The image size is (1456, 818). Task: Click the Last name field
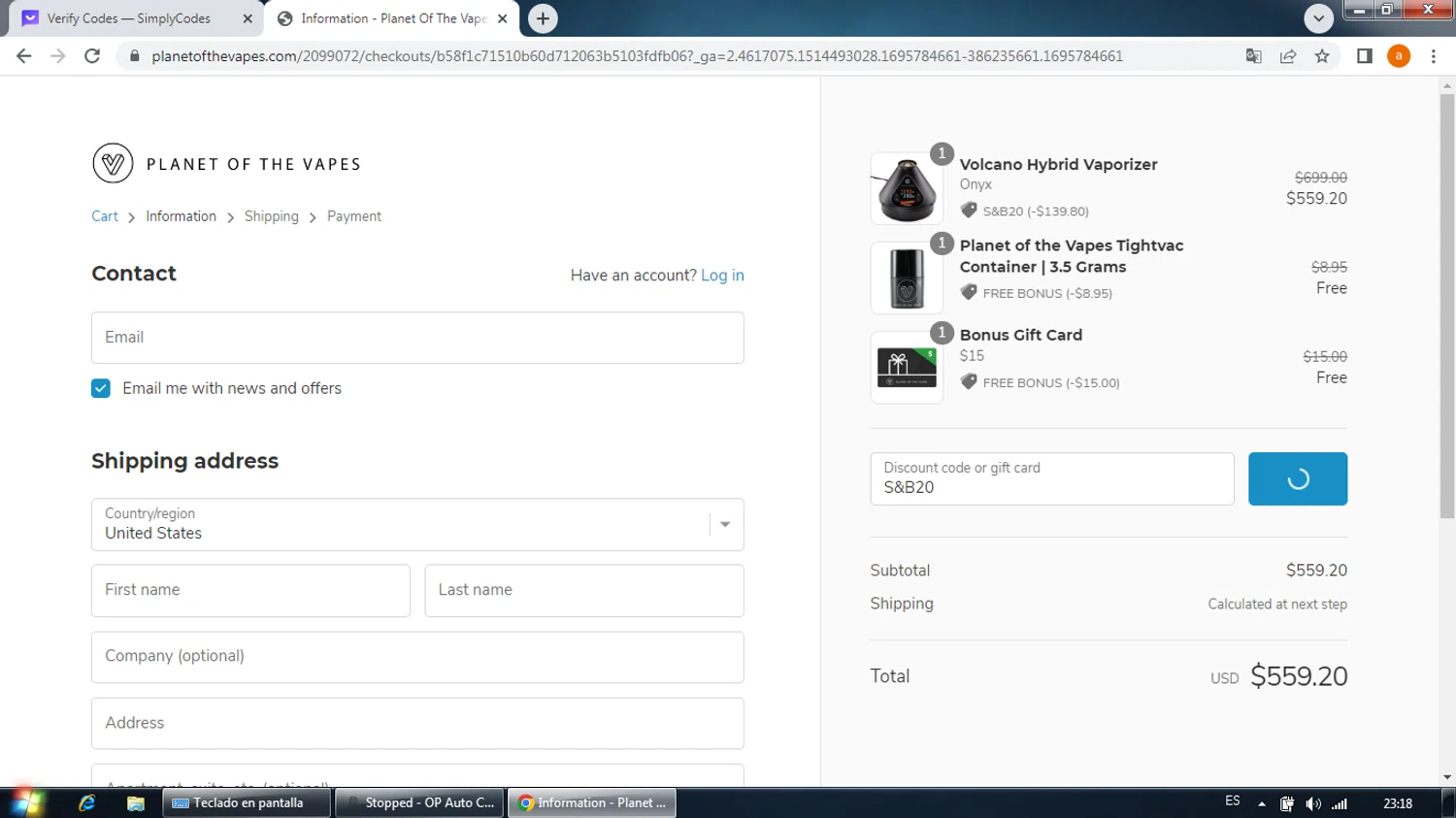pos(584,590)
